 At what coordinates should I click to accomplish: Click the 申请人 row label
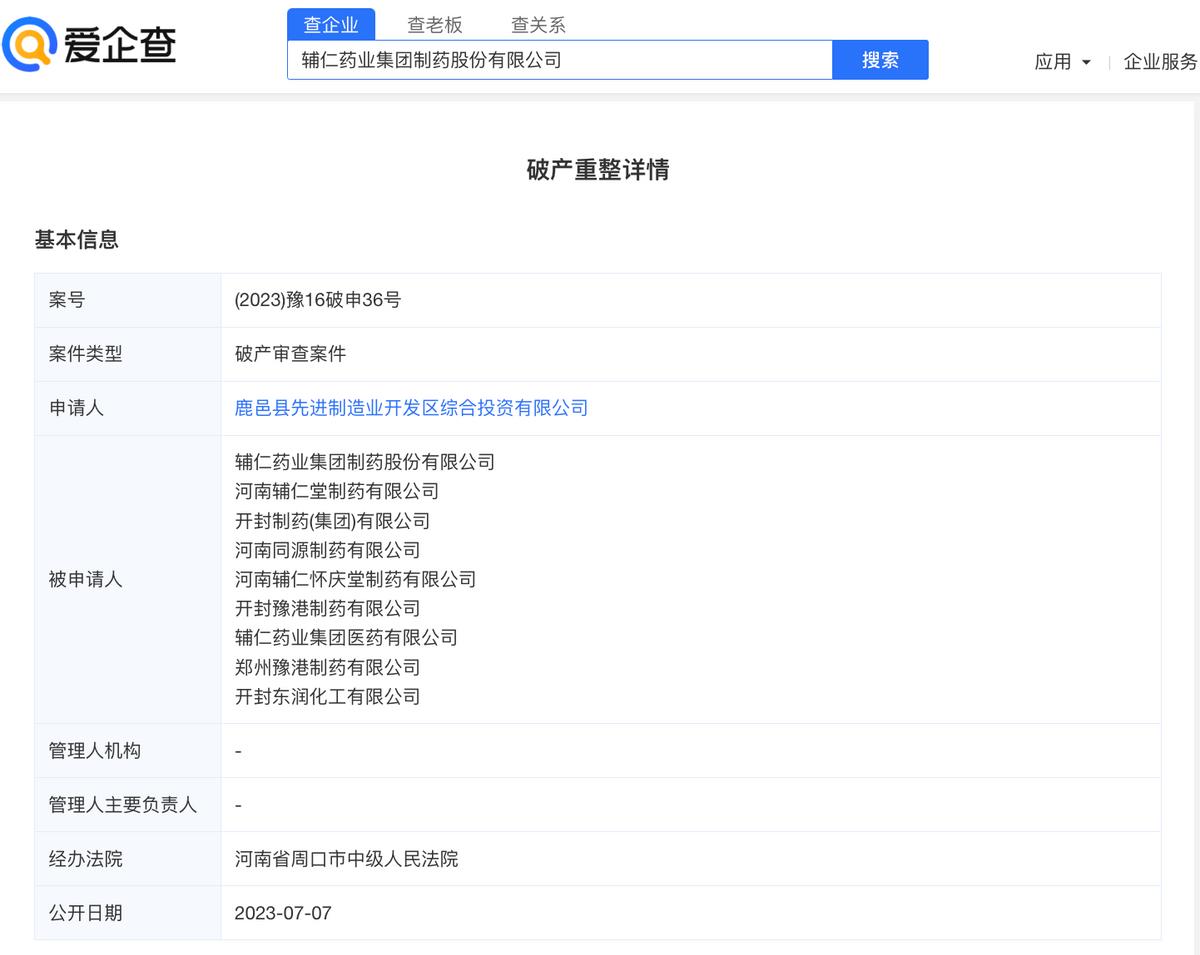(76, 408)
